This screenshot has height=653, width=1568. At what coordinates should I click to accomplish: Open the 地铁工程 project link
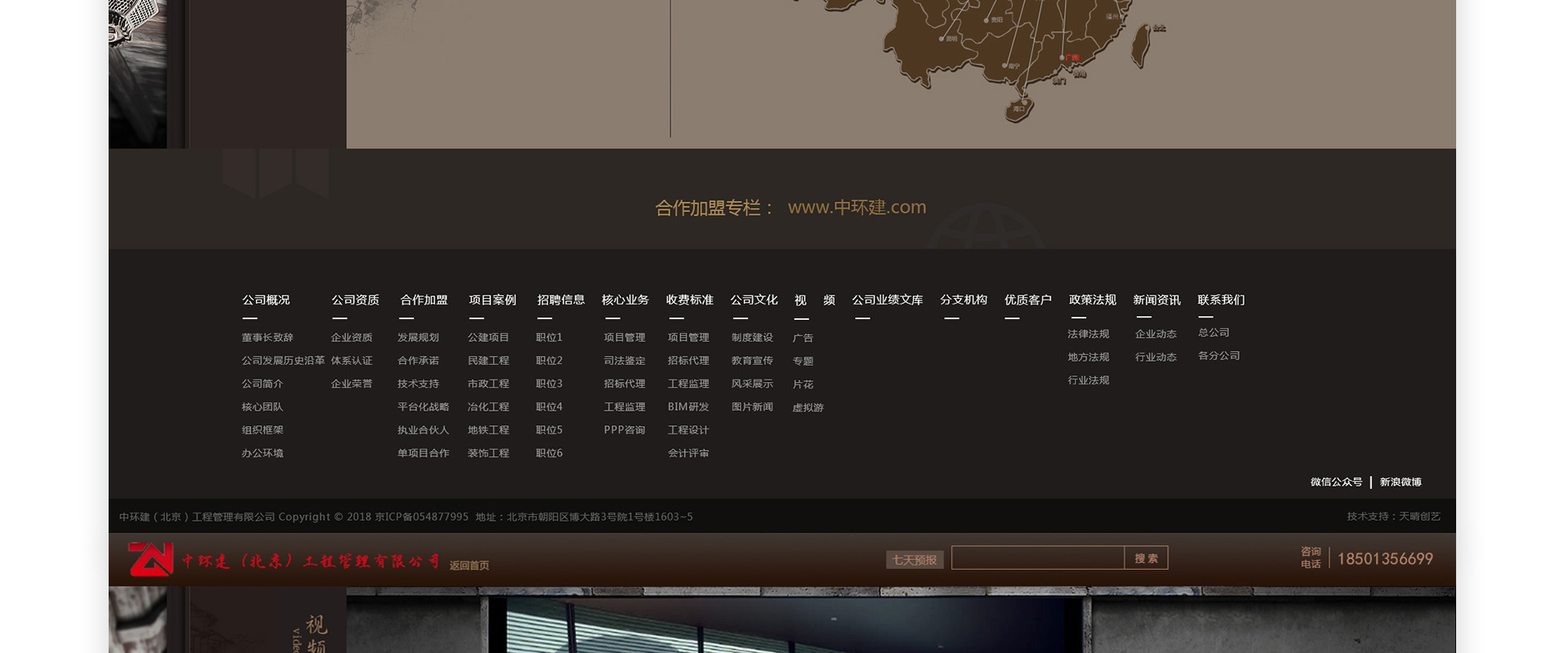click(488, 430)
